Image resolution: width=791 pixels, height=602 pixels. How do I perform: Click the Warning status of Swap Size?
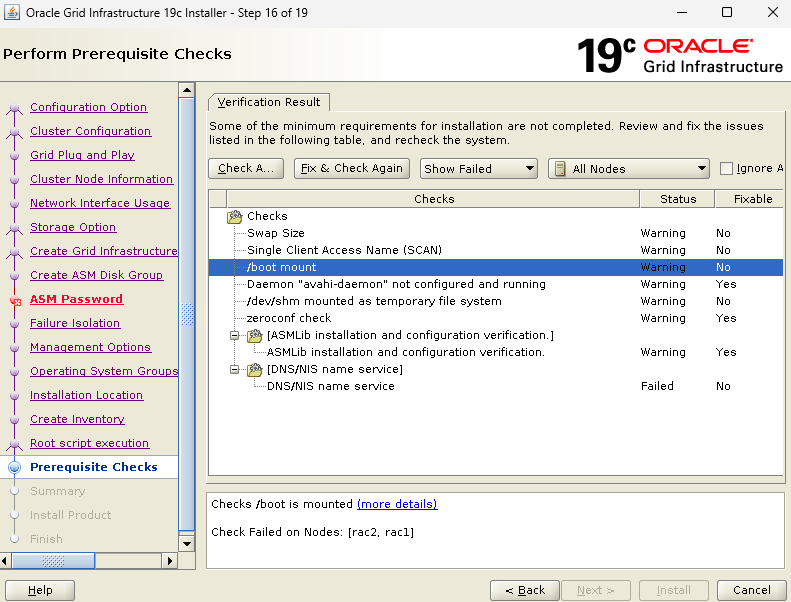[x=663, y=233]
